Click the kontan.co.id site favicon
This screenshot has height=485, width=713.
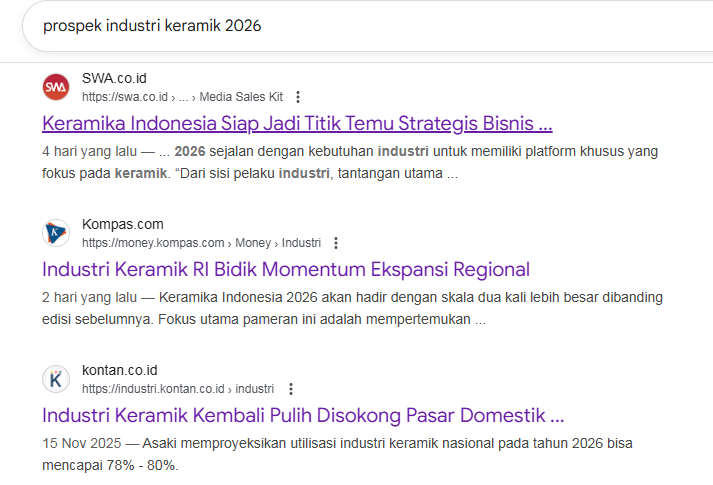coord(56,379)
